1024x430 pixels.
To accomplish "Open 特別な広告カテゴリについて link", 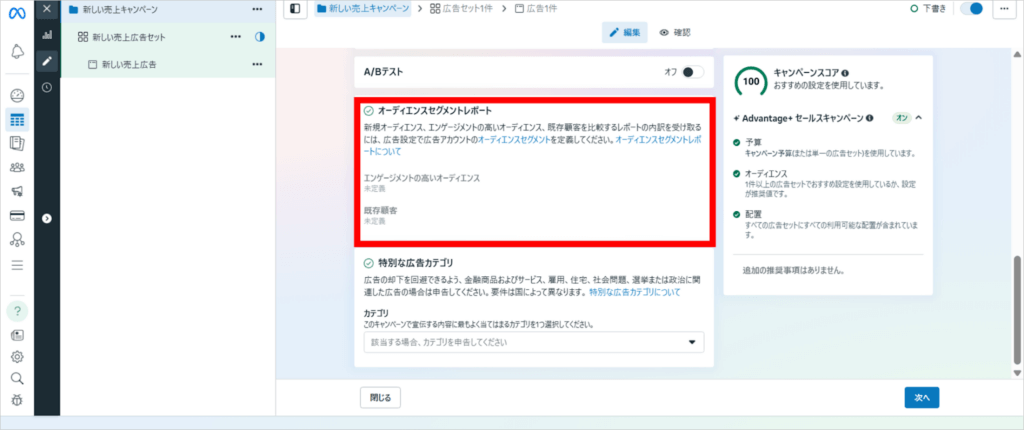I will point(635,292).
